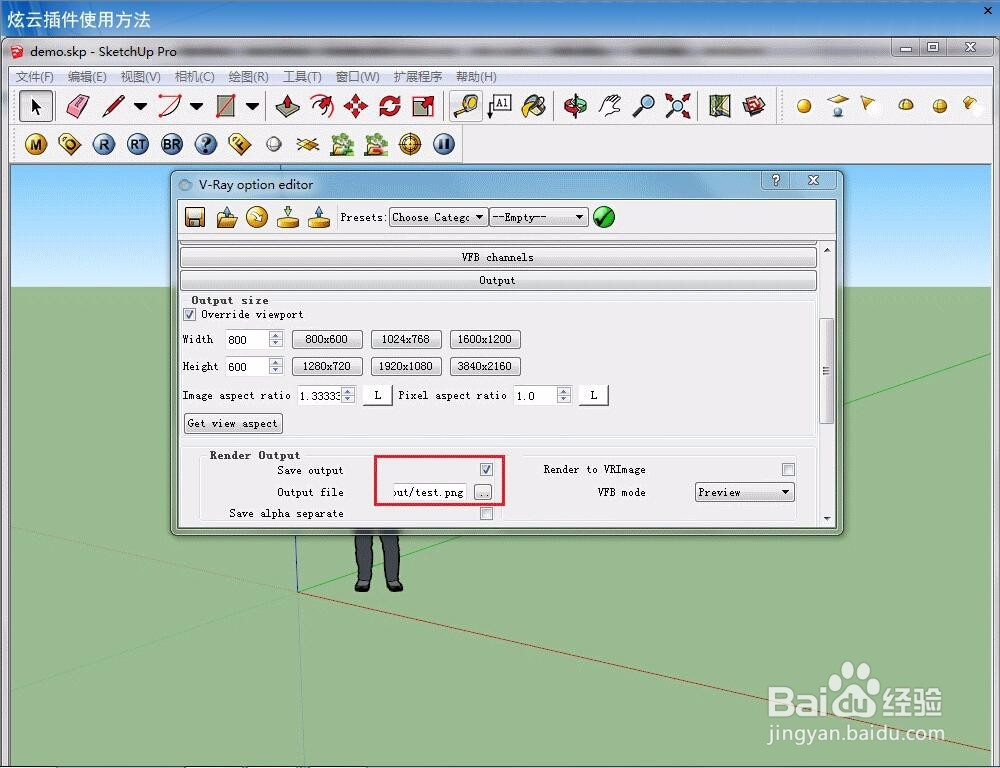Open V-Ray help question icon

205,145
